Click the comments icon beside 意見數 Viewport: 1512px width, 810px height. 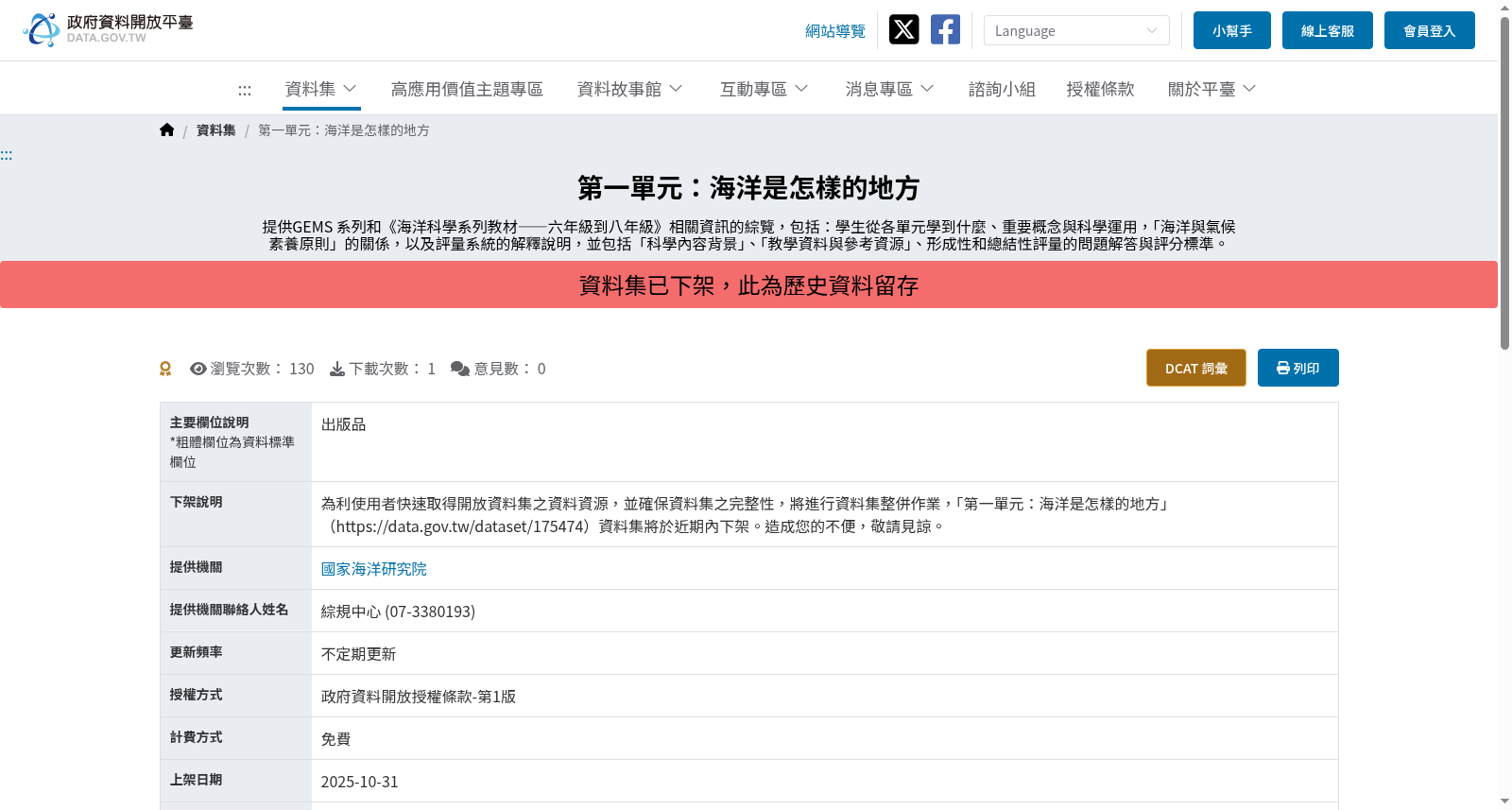[x=460, y=369]
